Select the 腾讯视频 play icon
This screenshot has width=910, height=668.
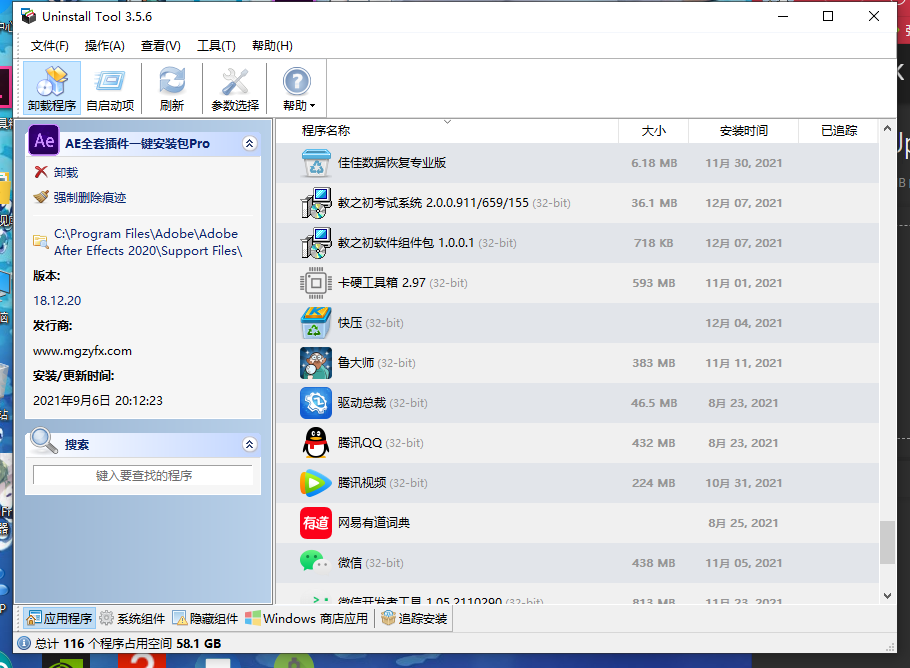(316, 483)
